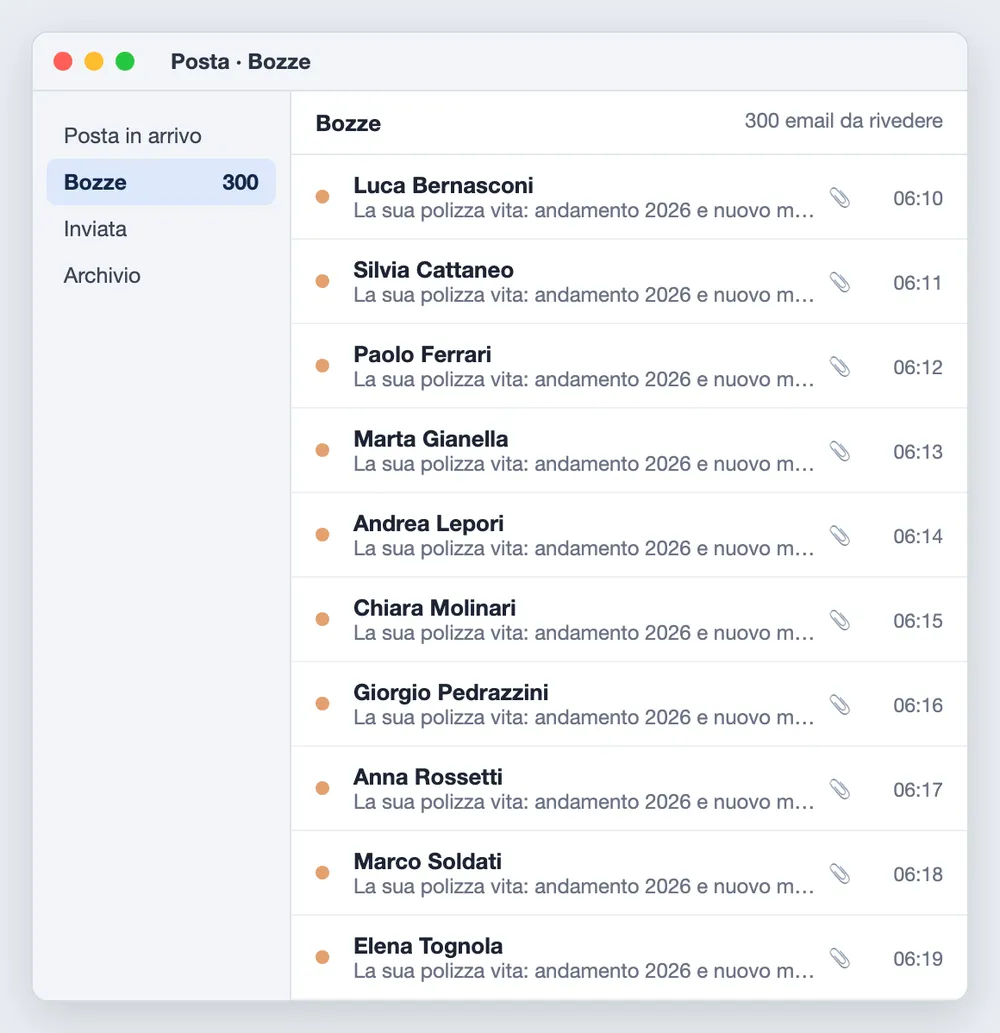Click subject line under Elena Tognola
Screen dimensions: 1000x1033
[584, 971]
